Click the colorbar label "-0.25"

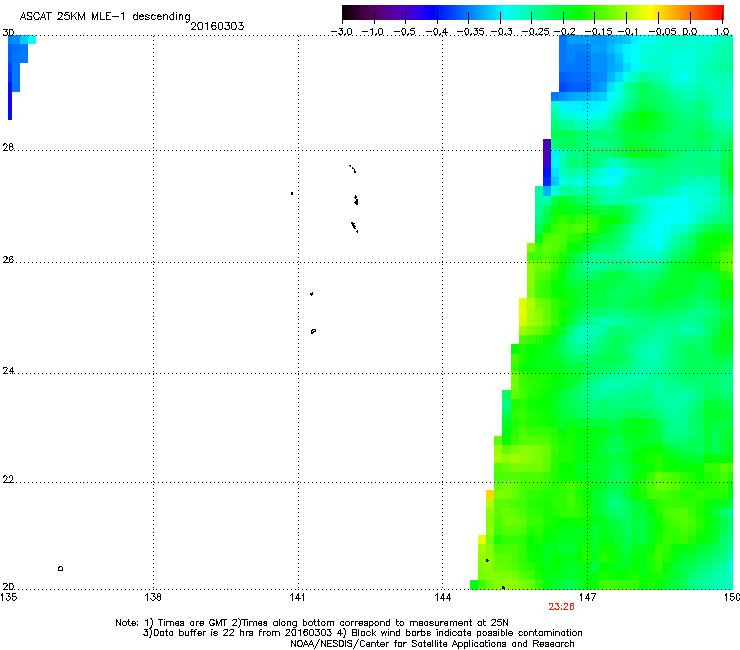[x=536, y=32]
